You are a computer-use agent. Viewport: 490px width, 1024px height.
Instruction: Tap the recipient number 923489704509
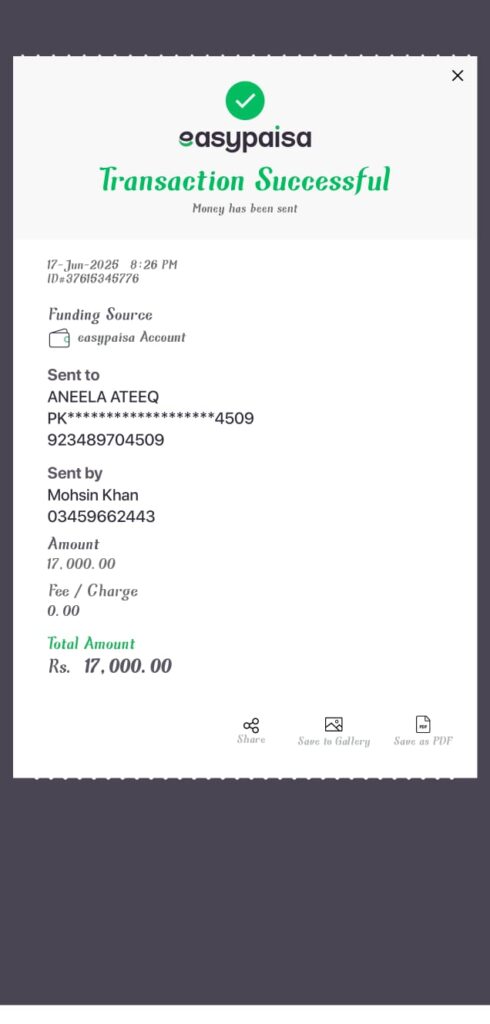[x=106, y=440]
